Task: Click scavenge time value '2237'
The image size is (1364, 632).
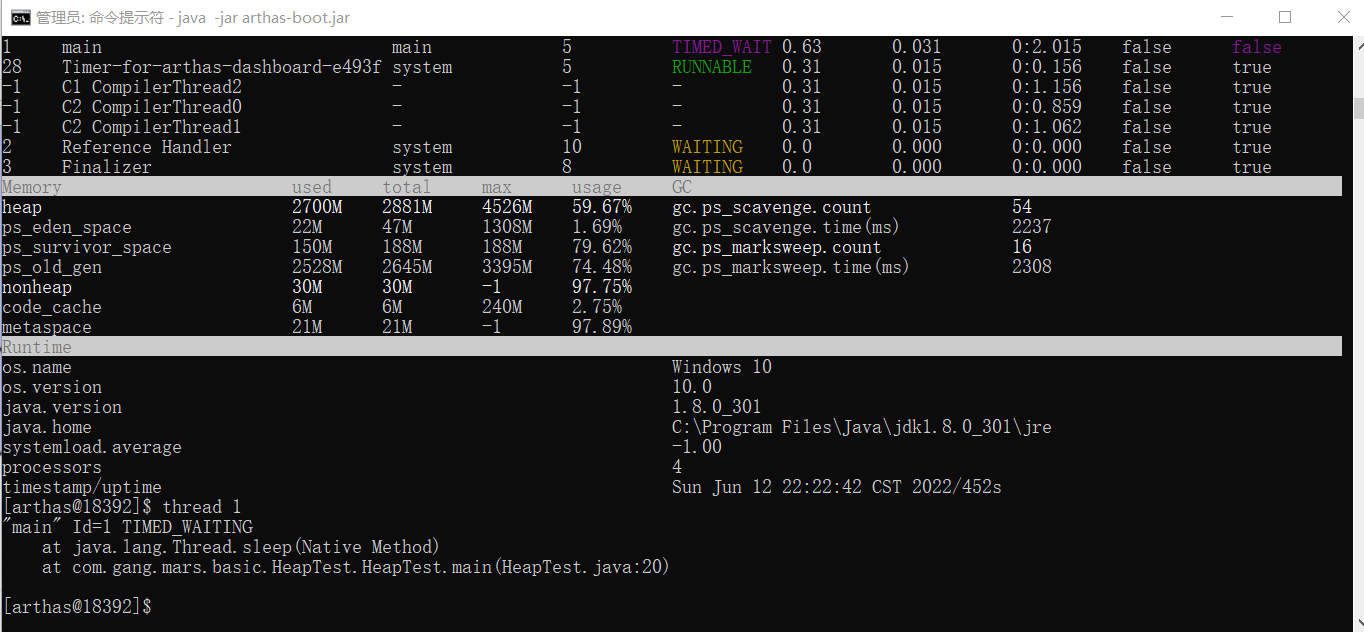Action: [1032, 227]
